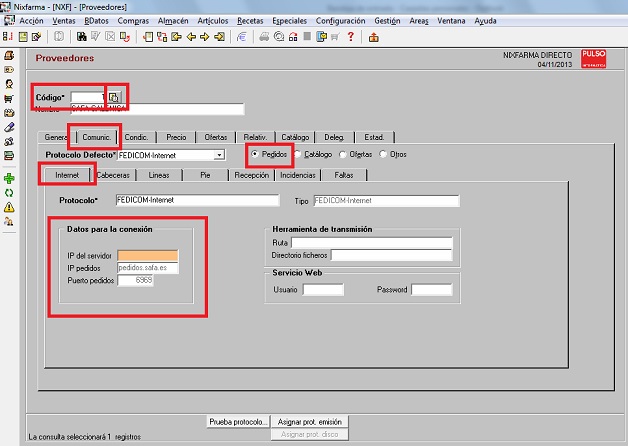Click the red question mark help icon
Screen dimensions: 628x446
pos(351,37)
